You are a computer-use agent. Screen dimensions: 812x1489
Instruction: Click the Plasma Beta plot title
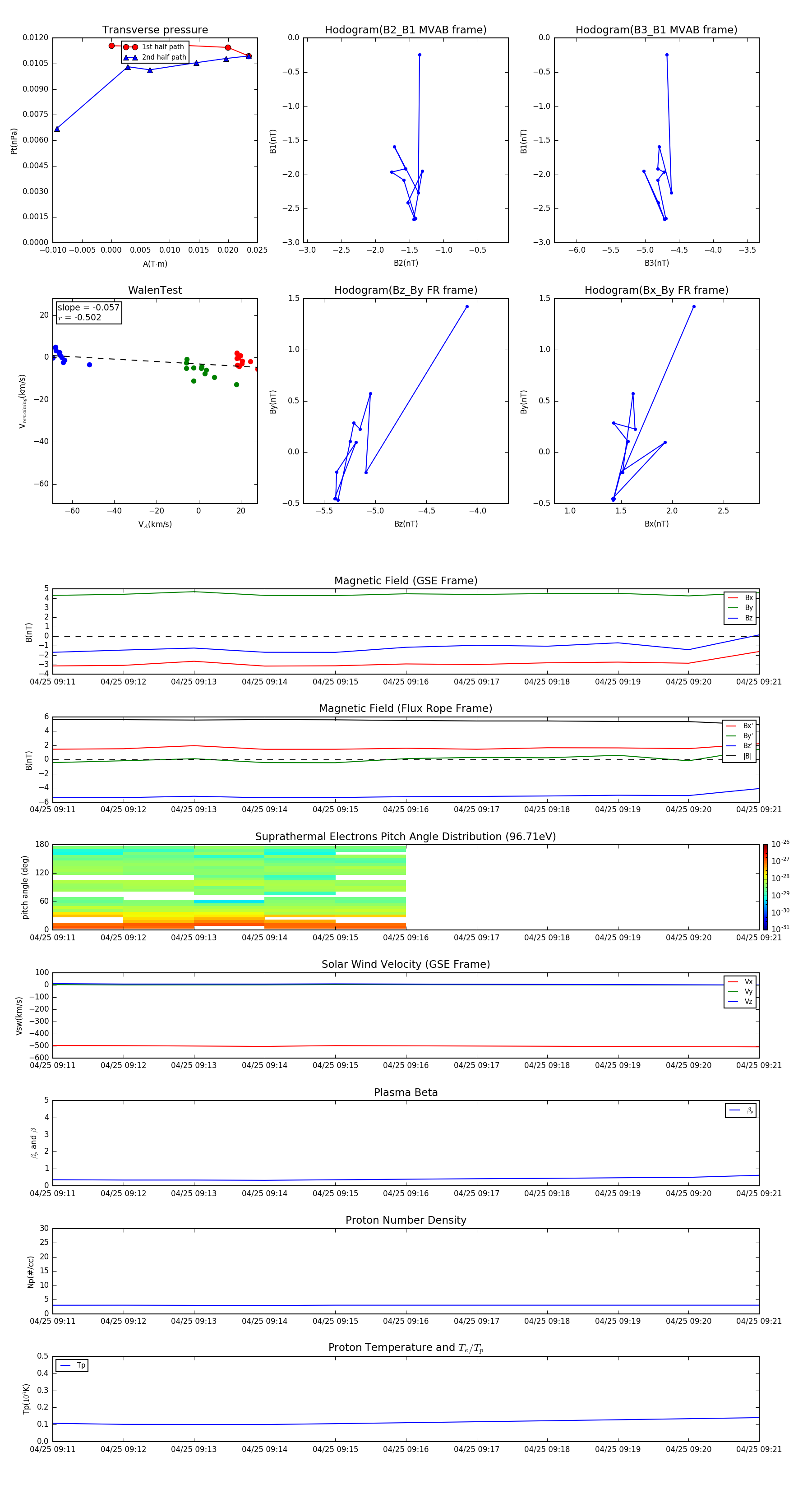tap(406, 1092)
